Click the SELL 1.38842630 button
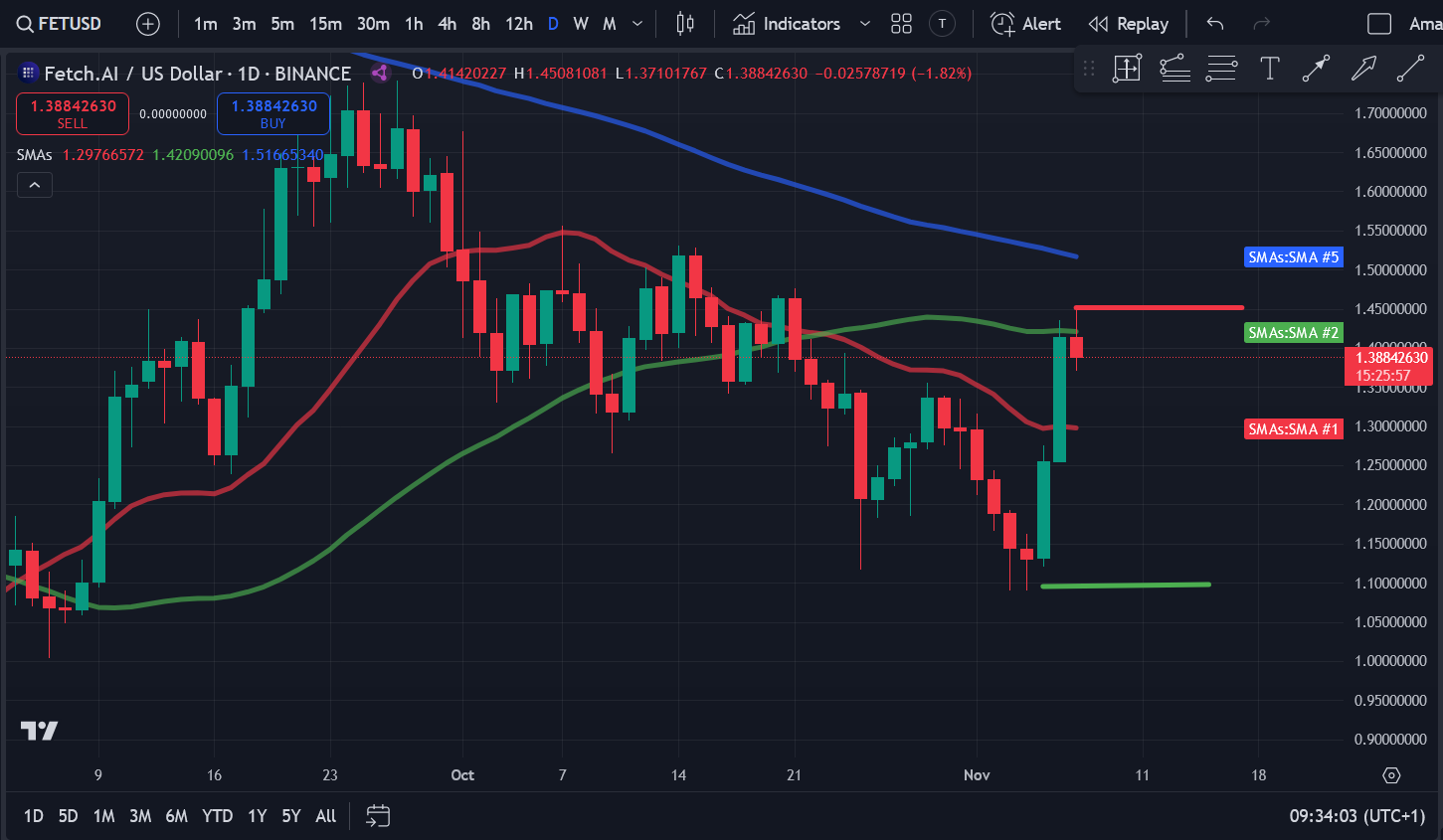Image resolution: width=1443 pixels, height=840 pixels. (x=73, y=113)
